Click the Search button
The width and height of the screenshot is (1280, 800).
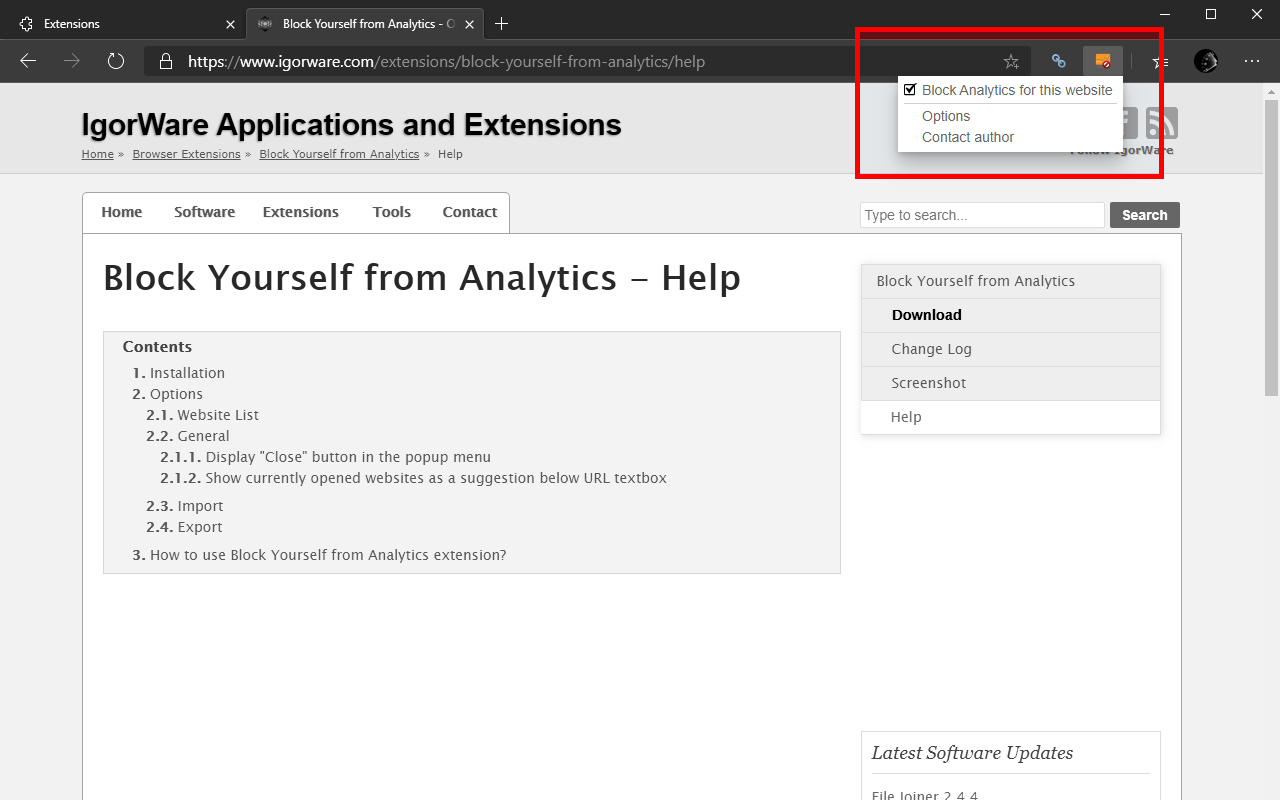click(1145, 215)
